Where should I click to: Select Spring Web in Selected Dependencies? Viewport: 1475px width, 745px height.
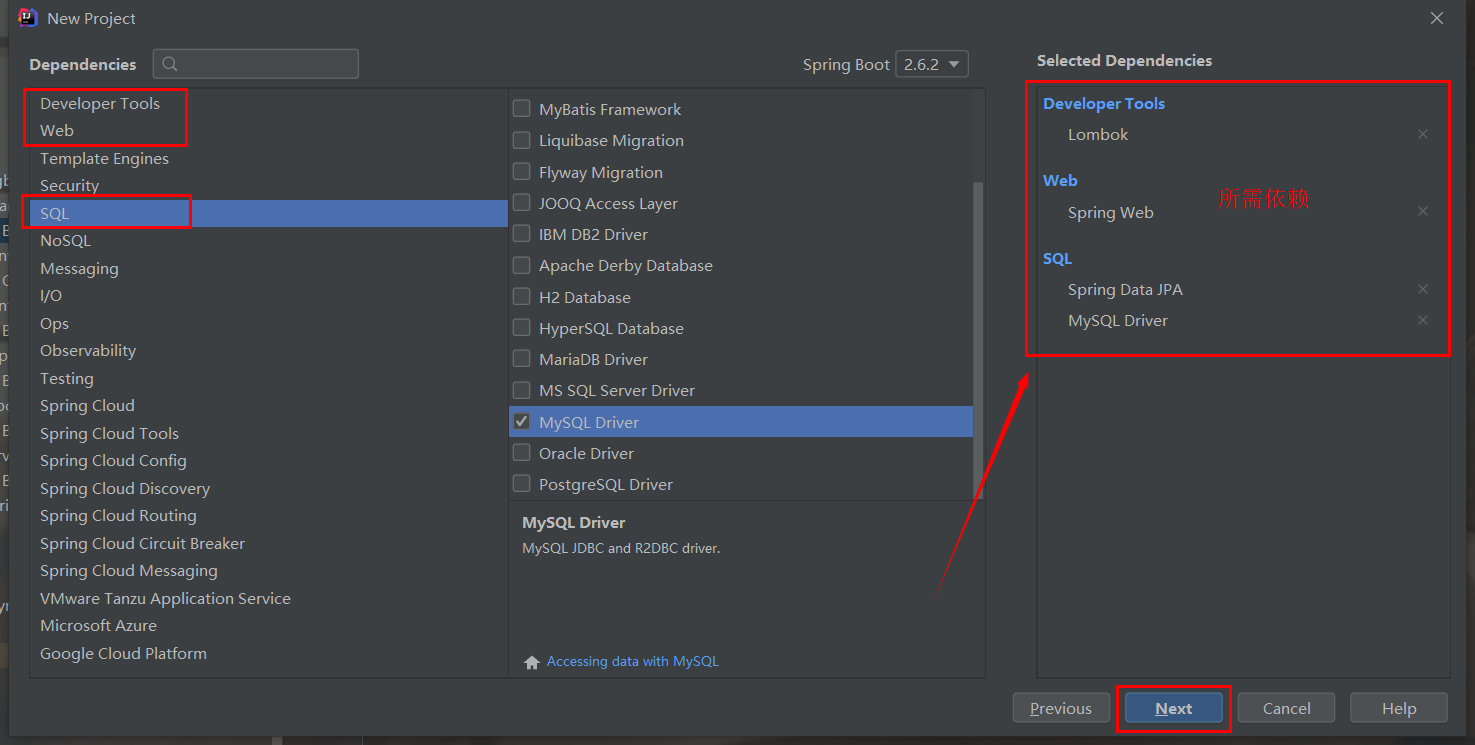click(1111, 212)
